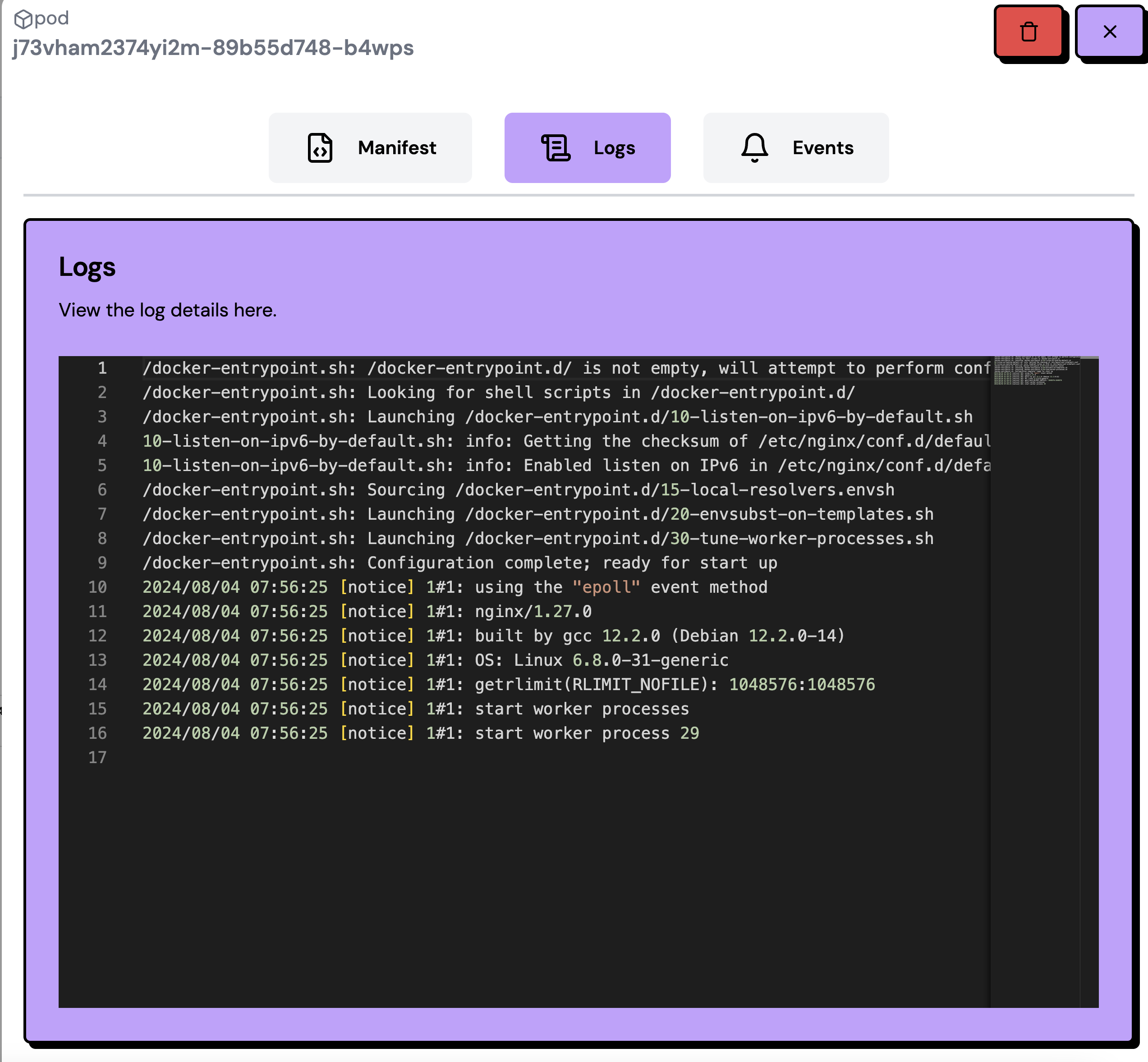Click the editor vertical scrollbar
Image resolution: width=1148 pixels, height=1062 pixels.
(x=1089, y=575)
